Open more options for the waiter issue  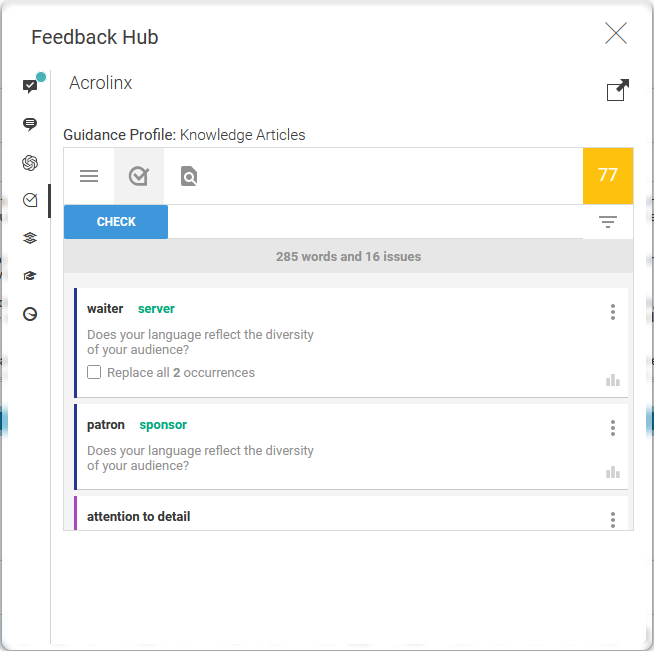click(x=613, y=312)
